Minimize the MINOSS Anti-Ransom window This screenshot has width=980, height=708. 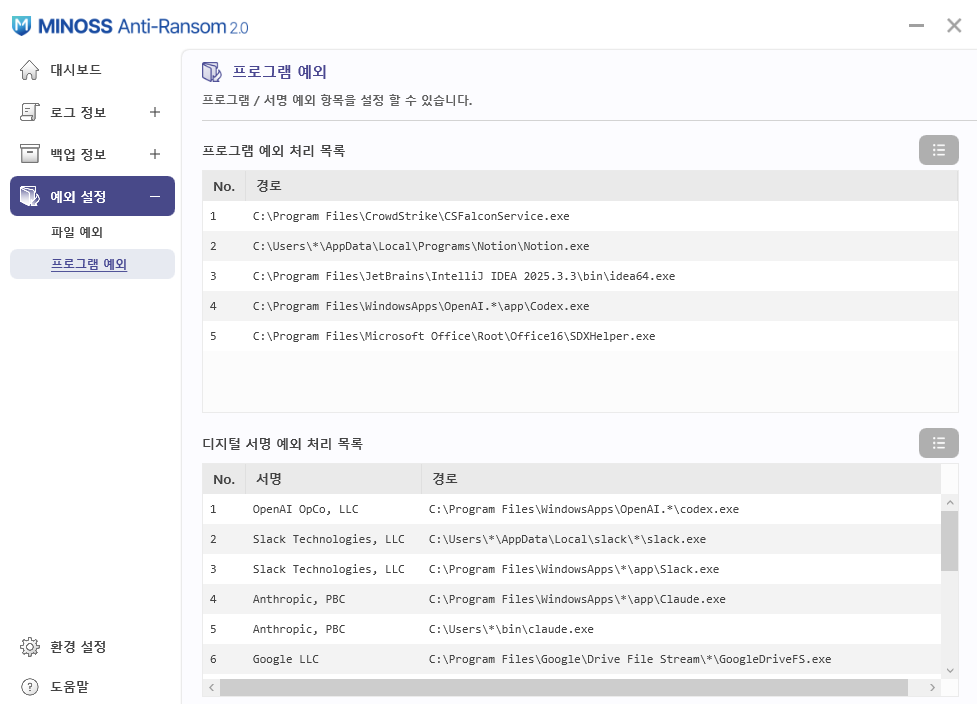point(918,26)
